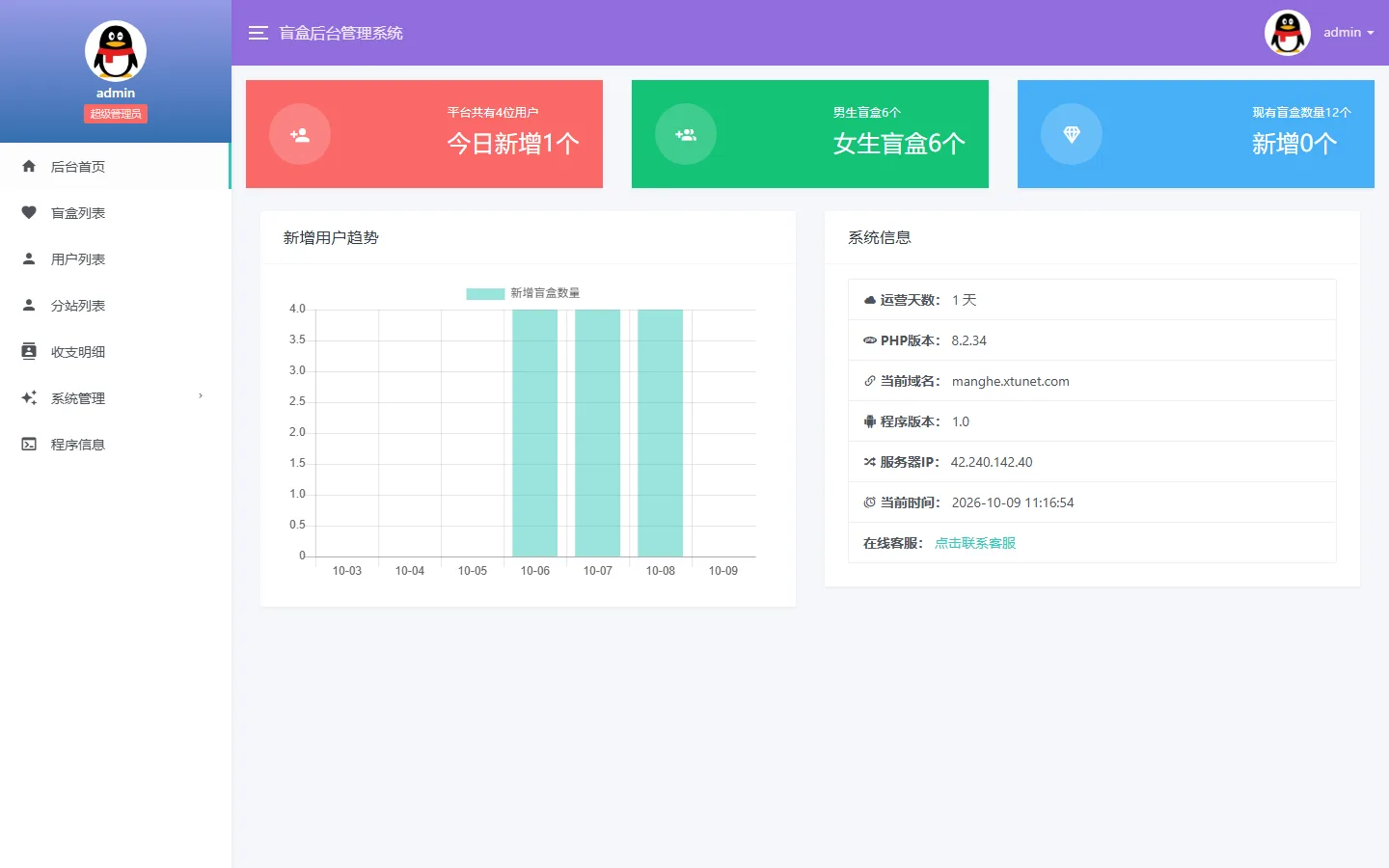
Task: Click the group icon on green card
Action: (x=686, y=134)
